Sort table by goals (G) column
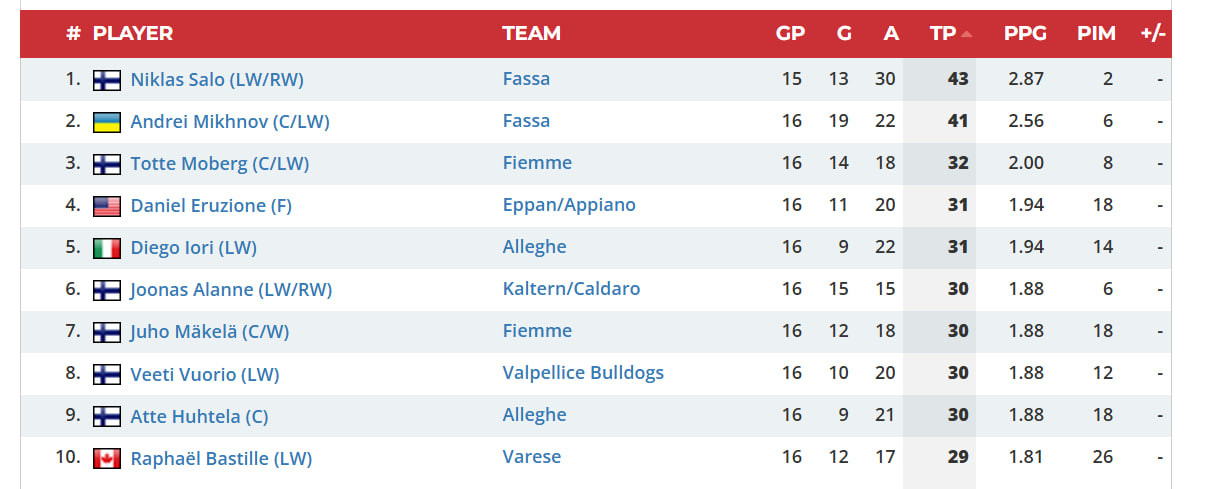The width and height of the screenshot is (1208, 489). [x=844, y=33]
